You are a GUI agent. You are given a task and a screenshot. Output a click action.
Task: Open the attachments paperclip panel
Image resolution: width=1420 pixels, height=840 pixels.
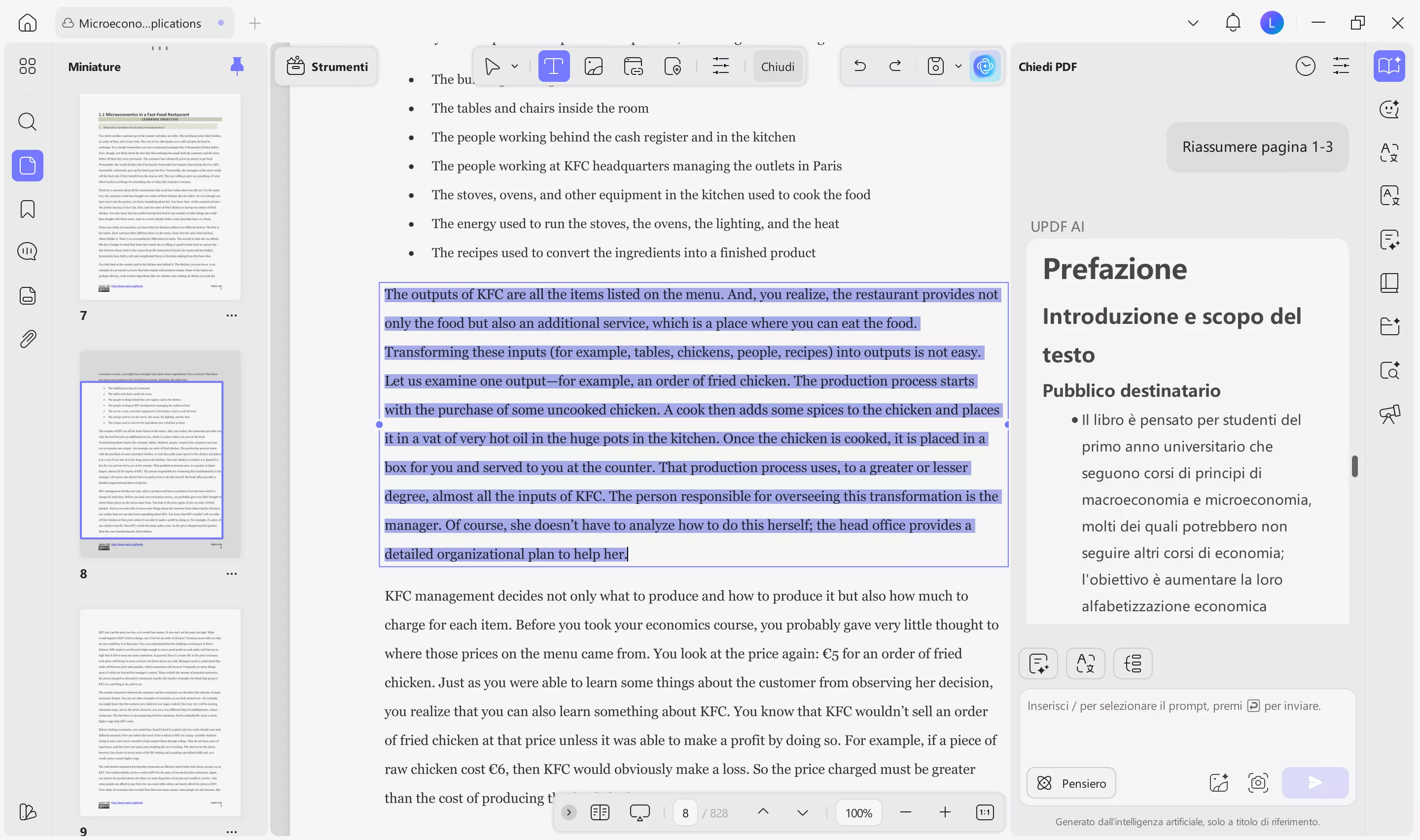[27, 339]
